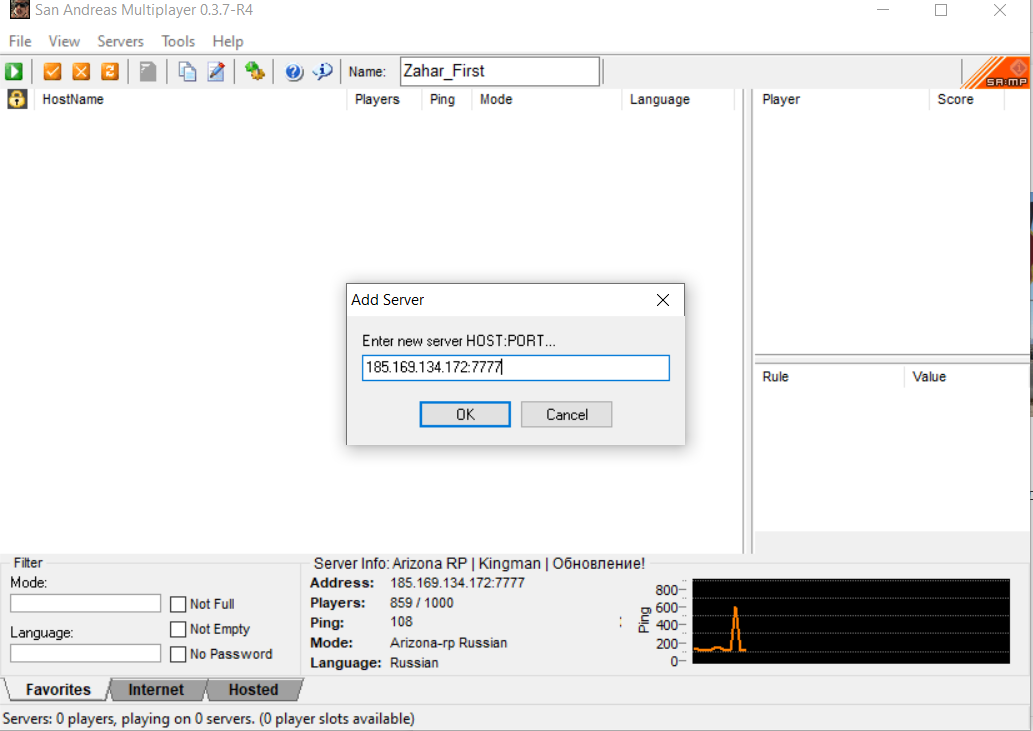Maximize the San Andreas Multiplayer window
Viewport: 1033px width, 731px height.
click(x=941, y=10)
